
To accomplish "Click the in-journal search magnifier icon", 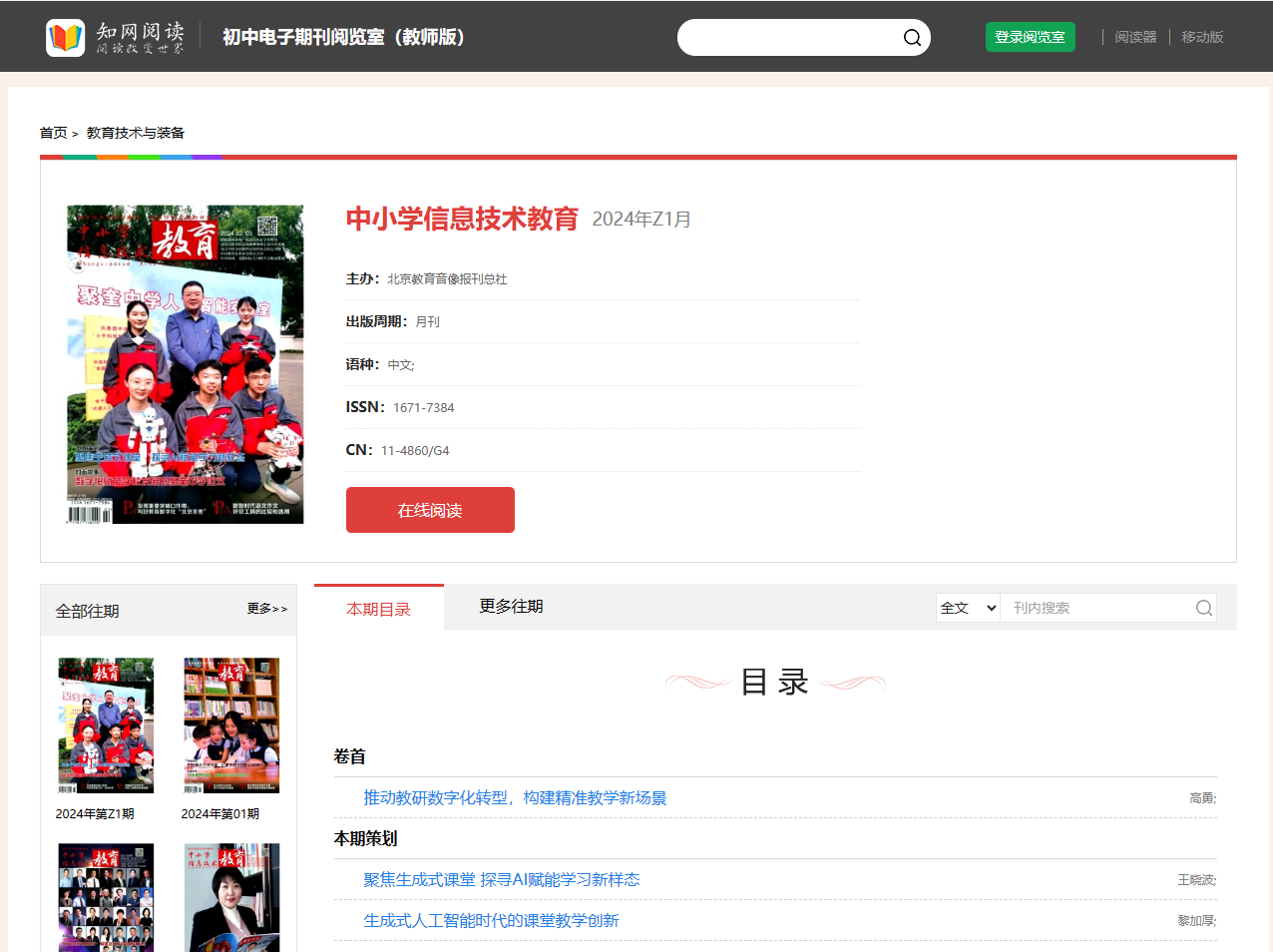I will (1204, 608).
